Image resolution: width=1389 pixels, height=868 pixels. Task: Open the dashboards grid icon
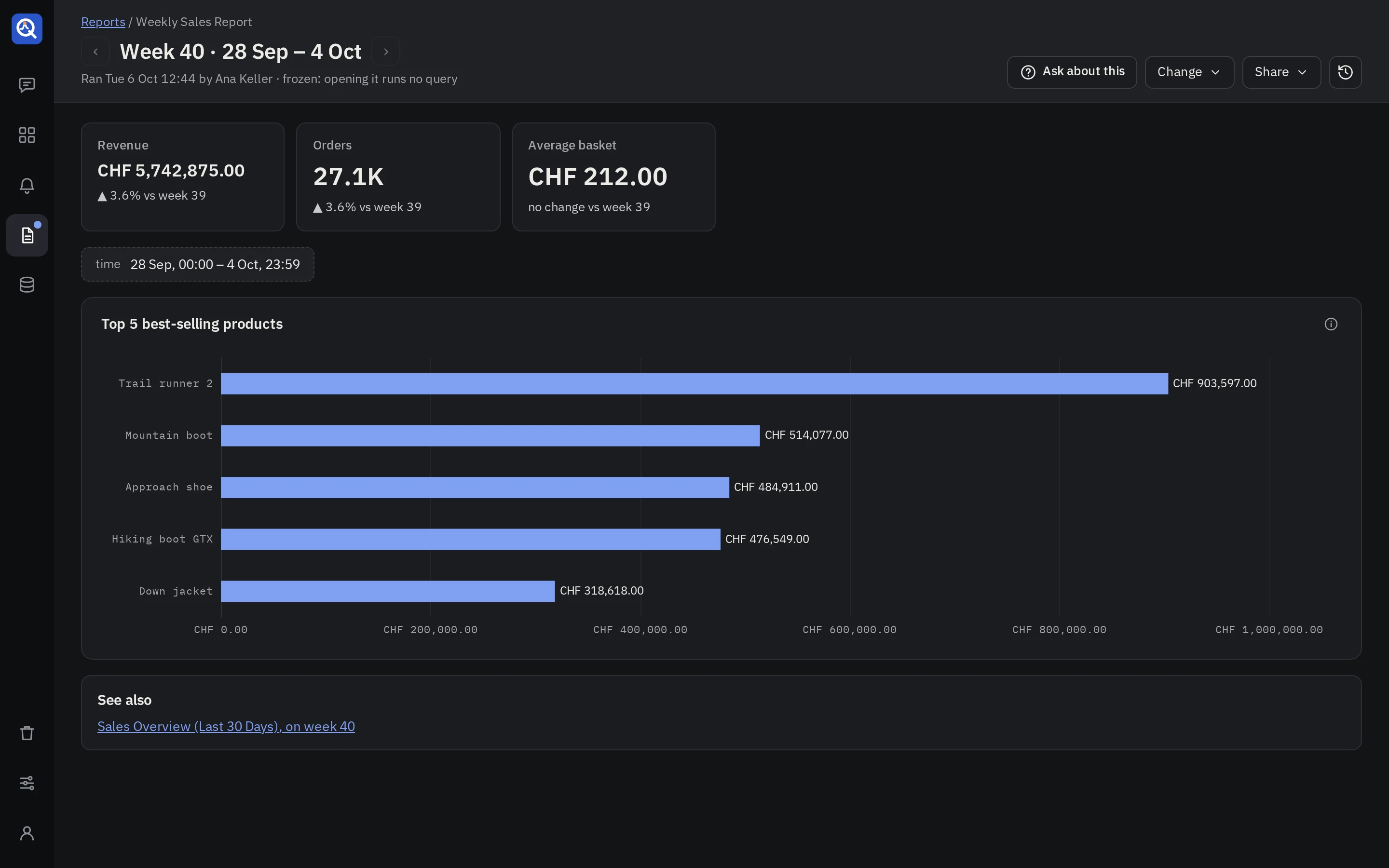pyautogui.click(x=27, y=135)
